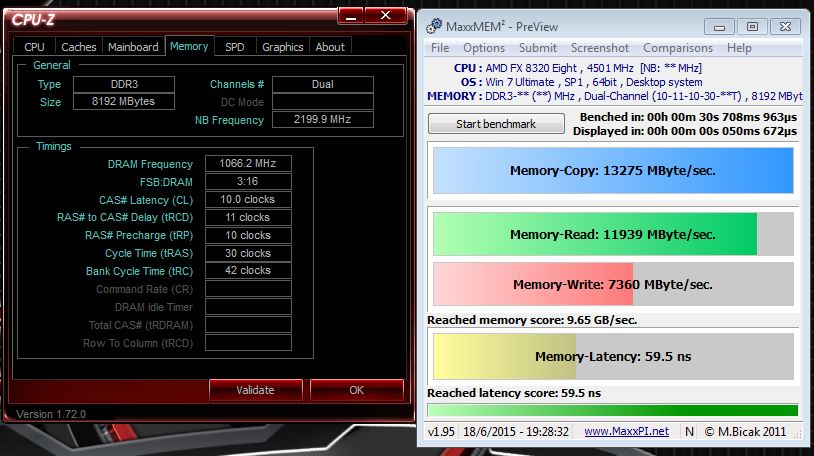Click the OK button in CPU-Z
The width and height of the screenshot is (814, 456).
click(356, 390)
